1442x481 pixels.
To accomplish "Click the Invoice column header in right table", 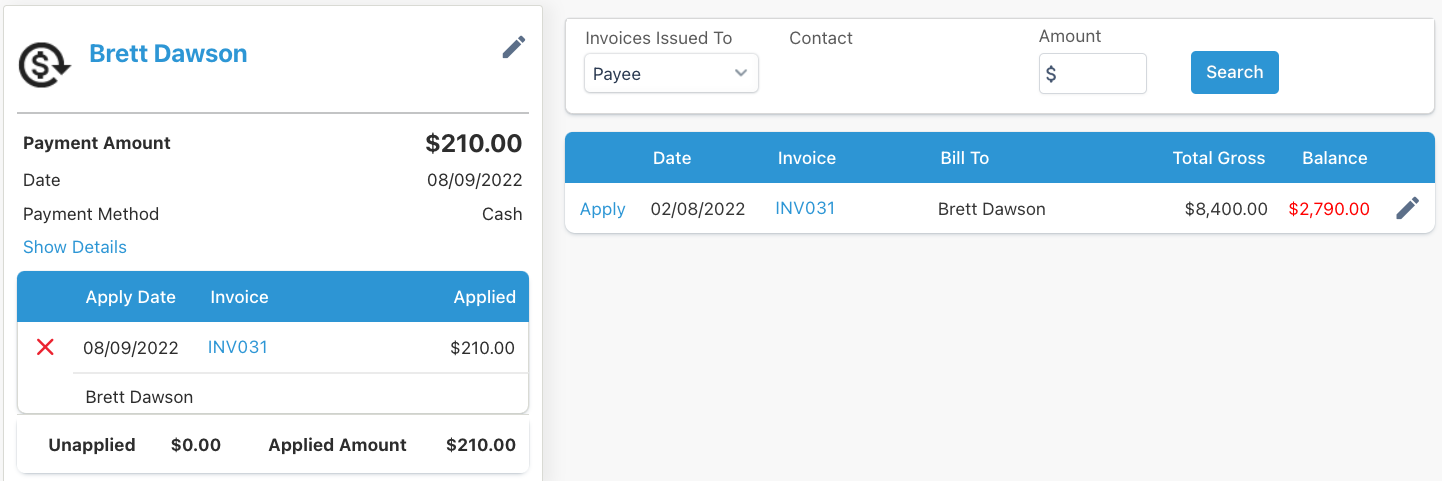I will point(807,158).
